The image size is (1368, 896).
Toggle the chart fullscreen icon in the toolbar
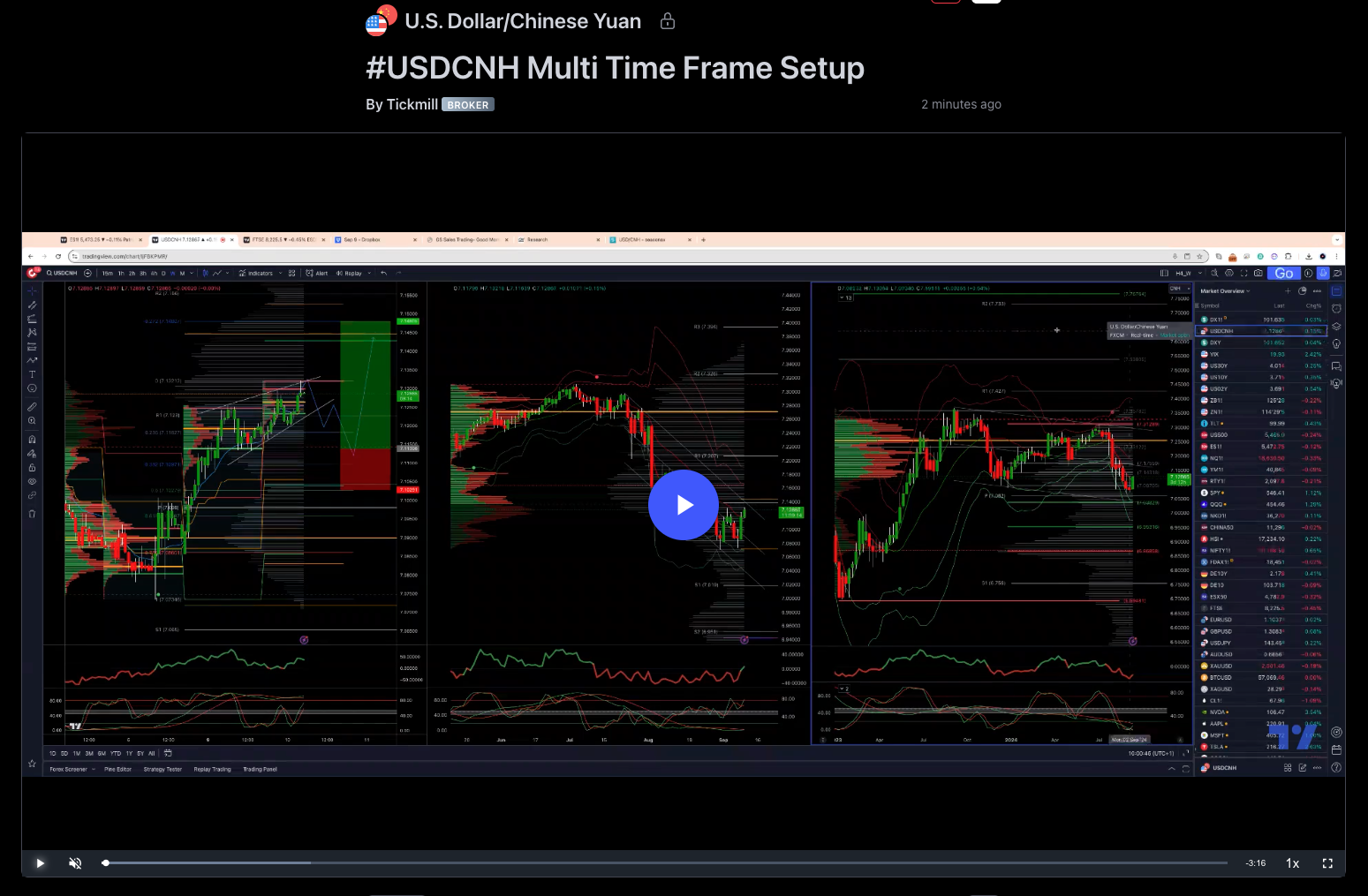(1243, 273)
